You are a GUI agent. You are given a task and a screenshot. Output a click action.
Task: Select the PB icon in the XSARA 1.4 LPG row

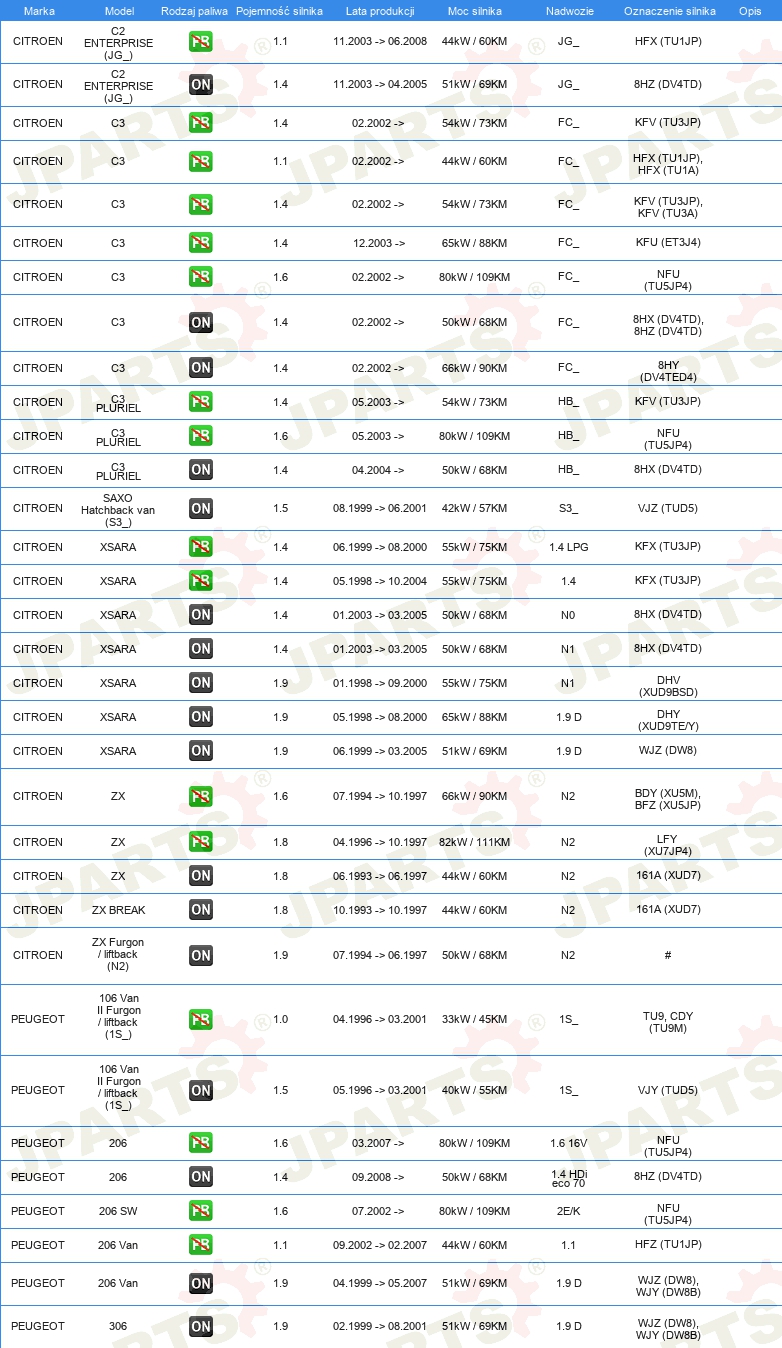(x=201, y=547)
